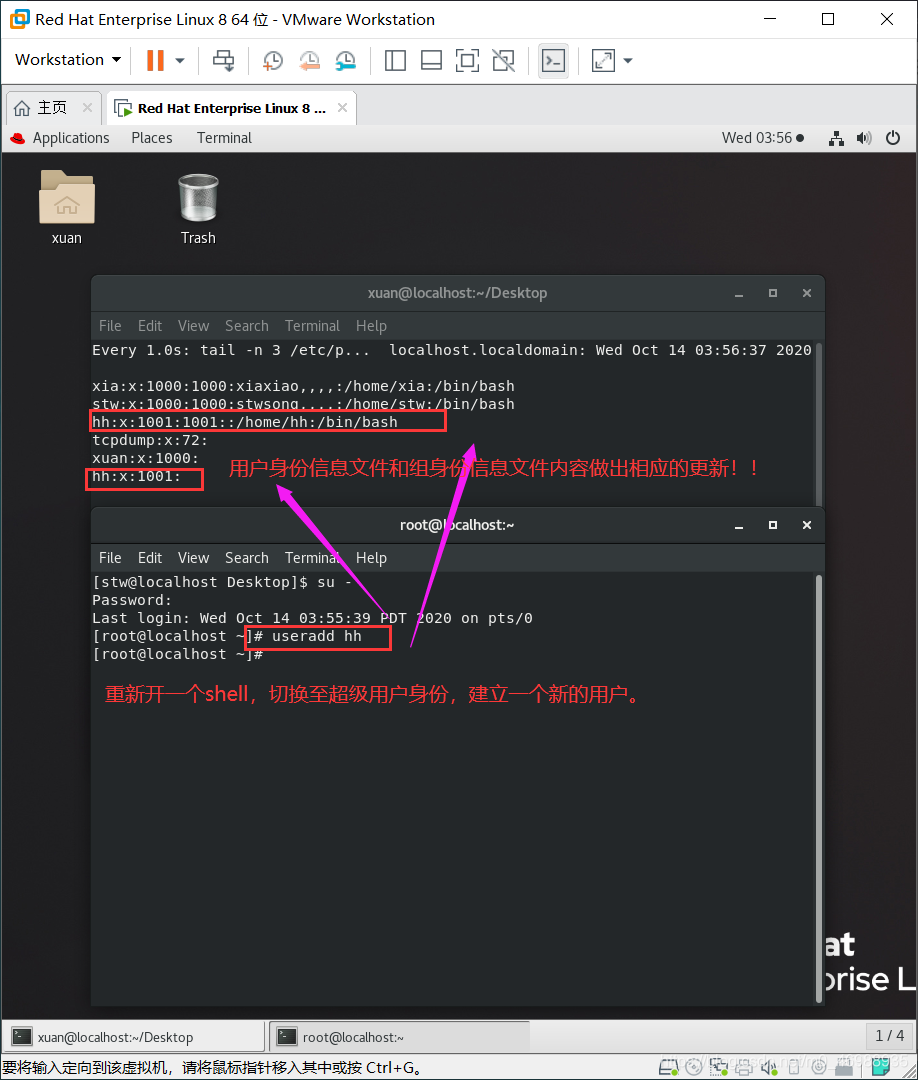Close the xuan@localhost terminal window

(806, 293)
